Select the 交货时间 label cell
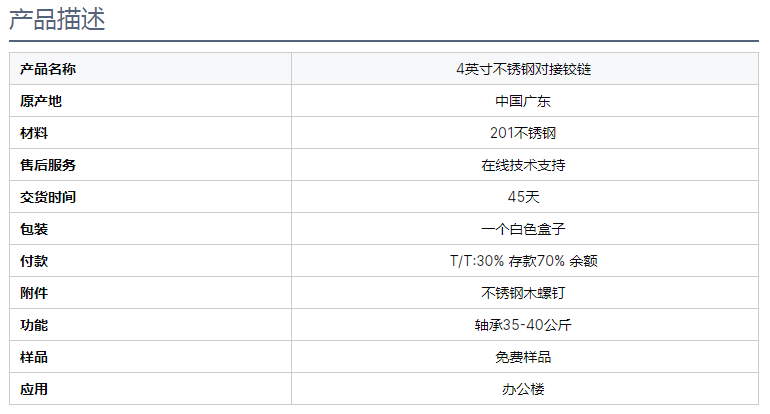 point(48,197)
